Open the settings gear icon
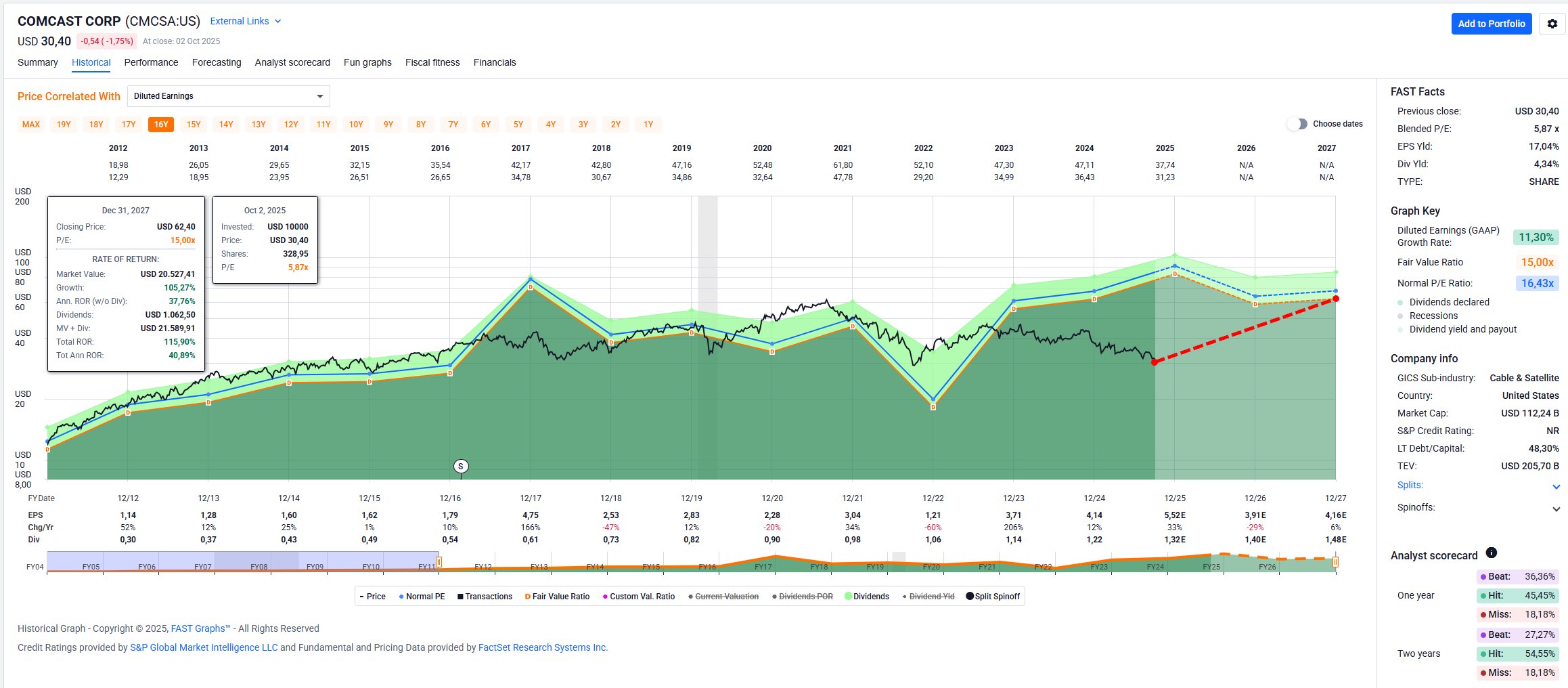Screen dimensions: 1568x688 tap(1552, 24)
